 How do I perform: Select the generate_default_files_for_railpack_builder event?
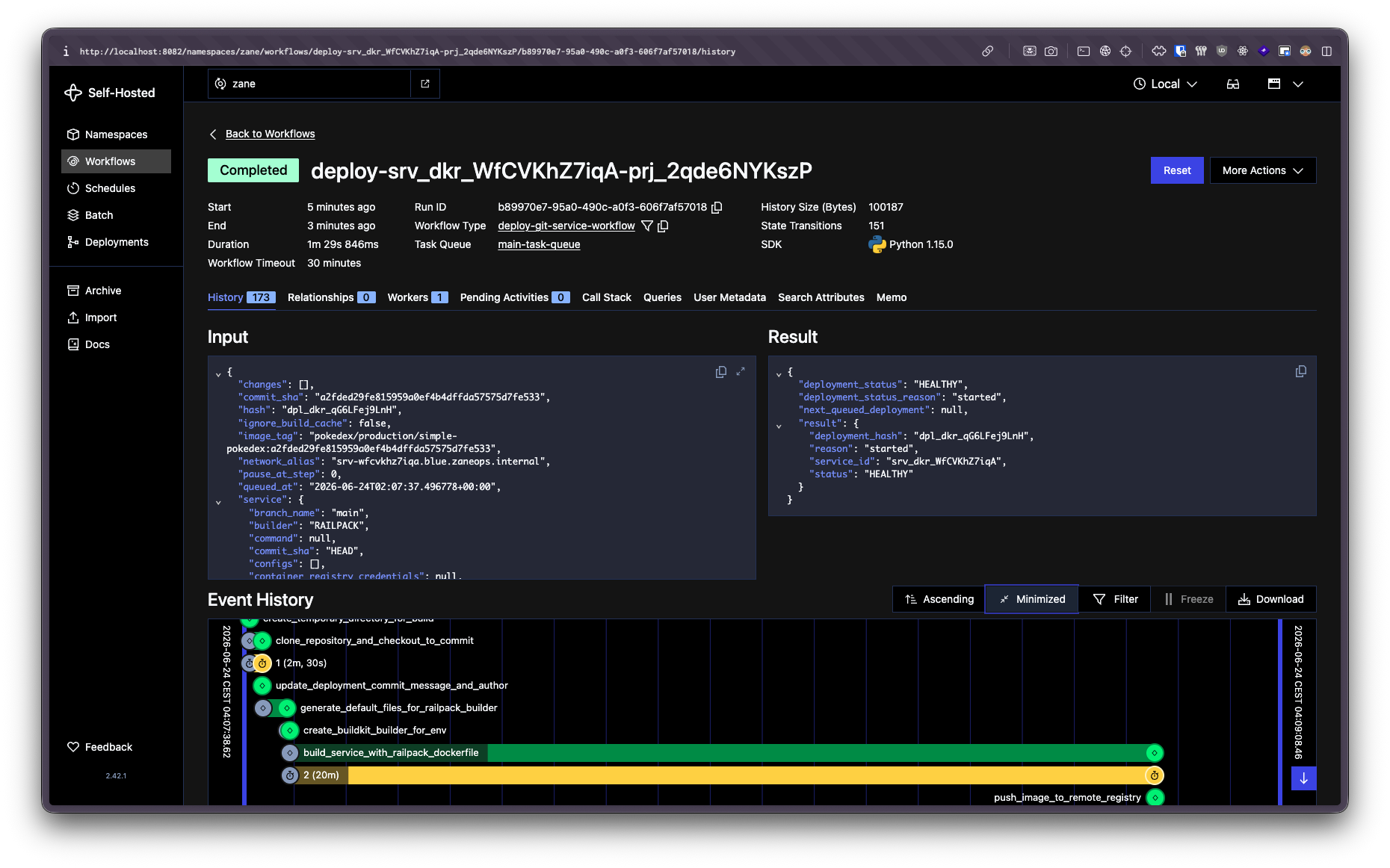tap(399, 708)
